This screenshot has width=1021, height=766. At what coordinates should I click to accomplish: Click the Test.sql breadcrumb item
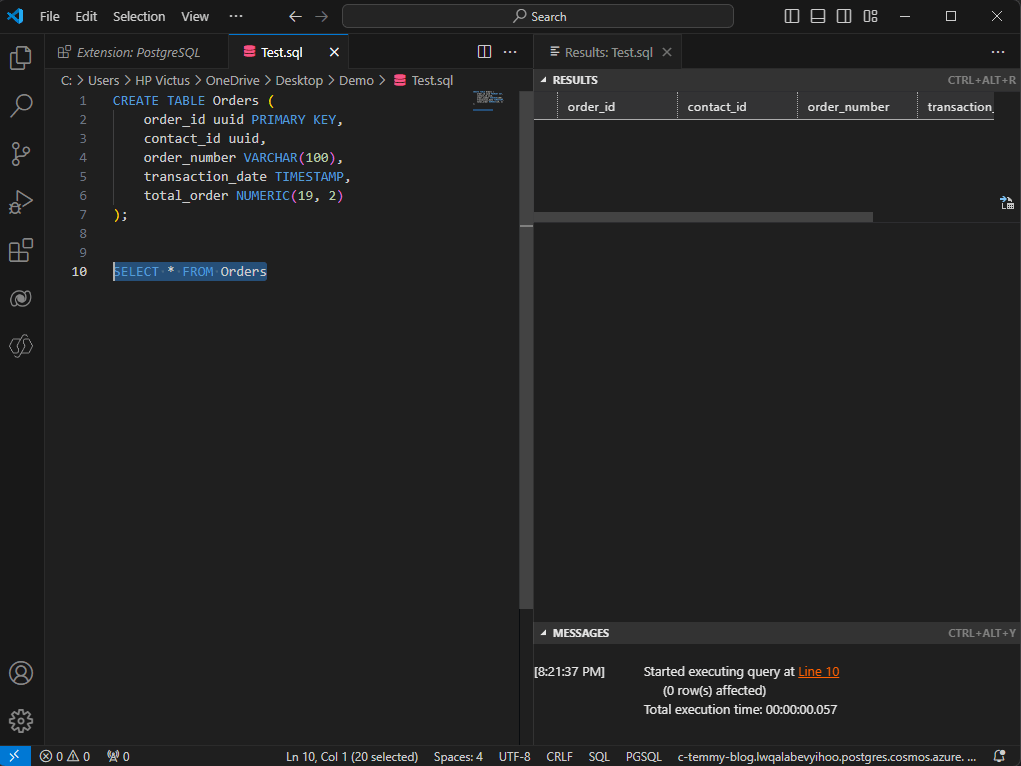424,80
